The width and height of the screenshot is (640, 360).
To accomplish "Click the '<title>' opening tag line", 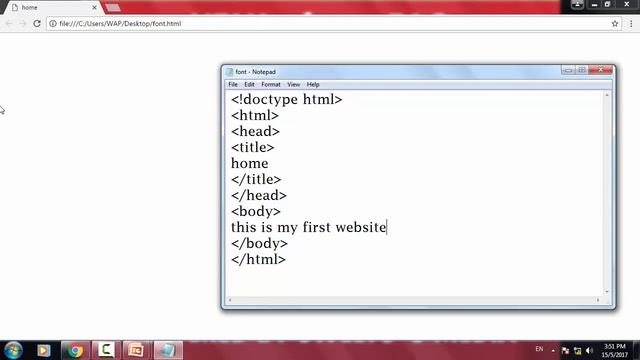I will 253,147.
